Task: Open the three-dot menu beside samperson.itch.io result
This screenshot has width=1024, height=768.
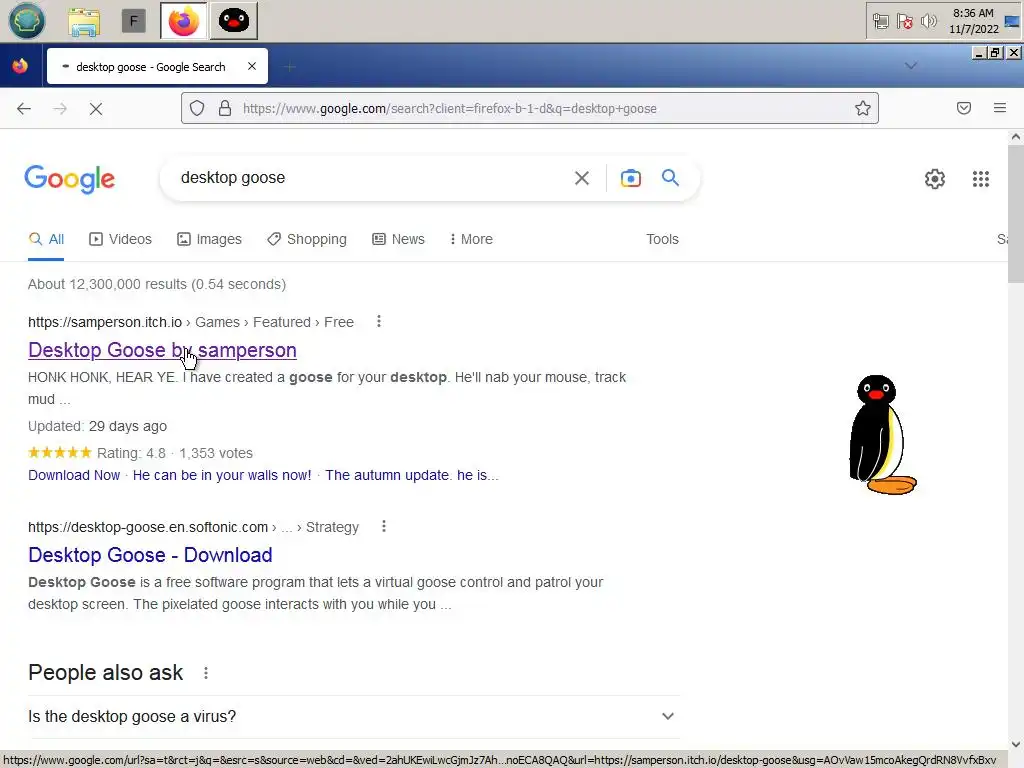Action: pos(379,321)
